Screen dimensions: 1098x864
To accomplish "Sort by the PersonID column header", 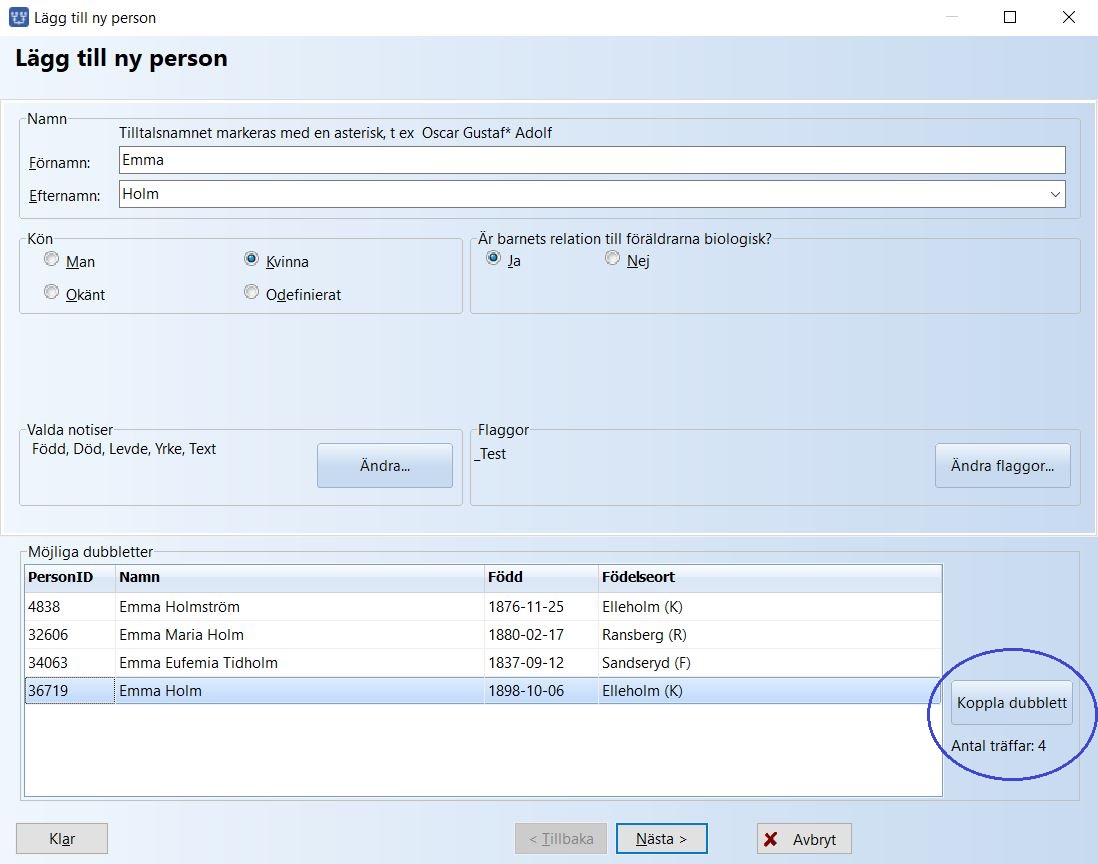I will (x=70, y=578).
